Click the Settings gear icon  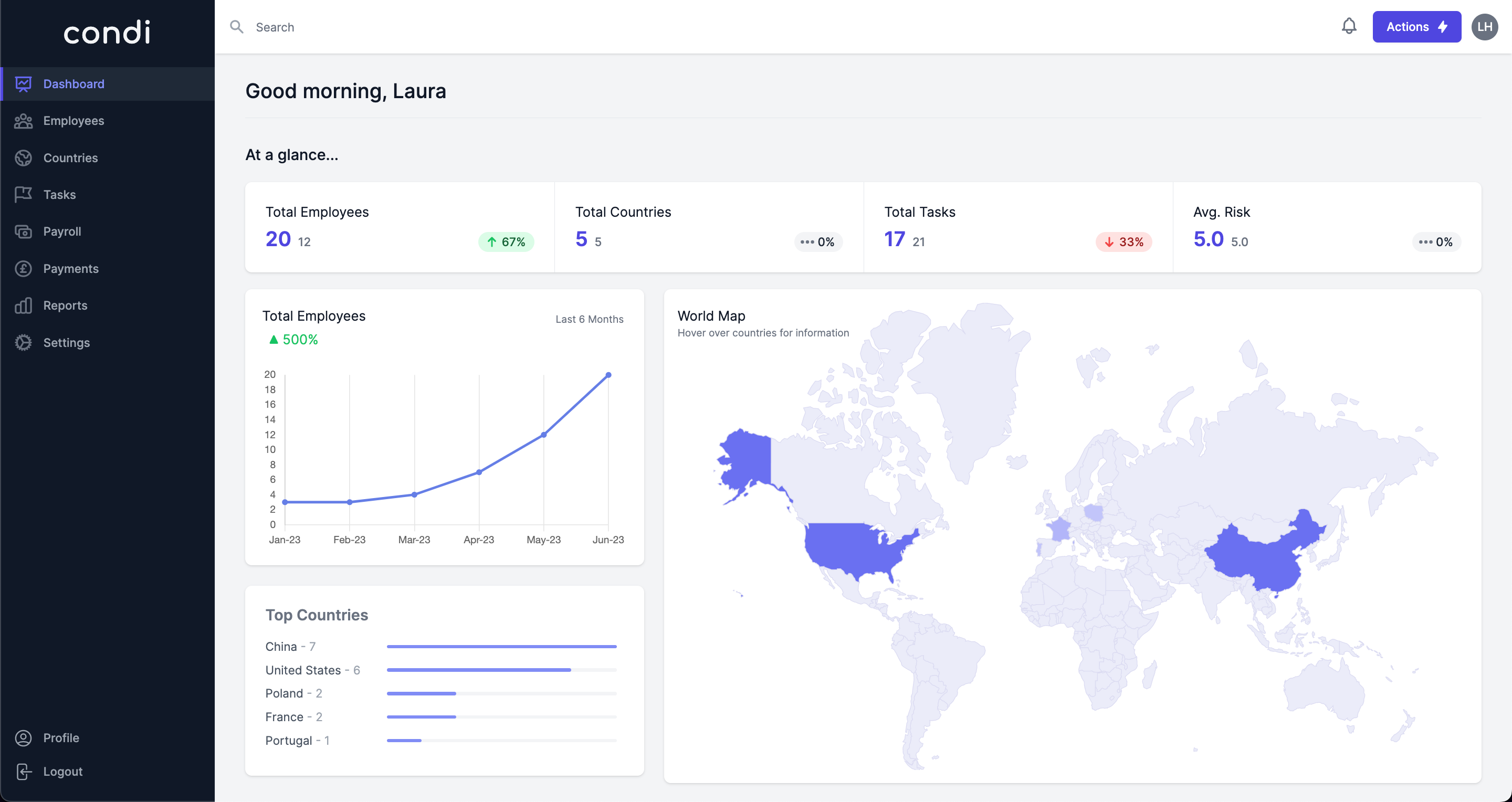pos(24,343)
